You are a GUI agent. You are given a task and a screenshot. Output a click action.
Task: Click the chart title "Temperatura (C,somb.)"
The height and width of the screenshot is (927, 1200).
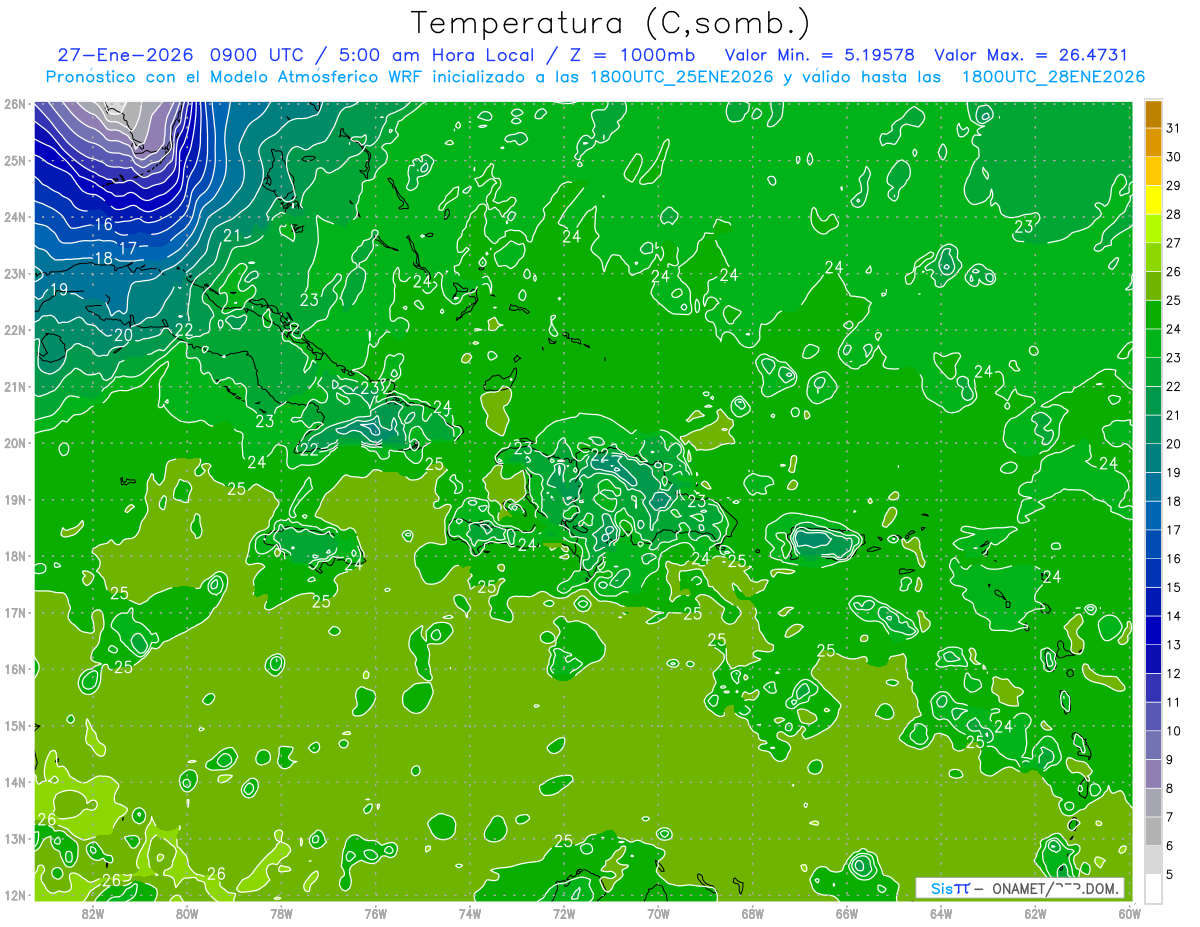610,23
